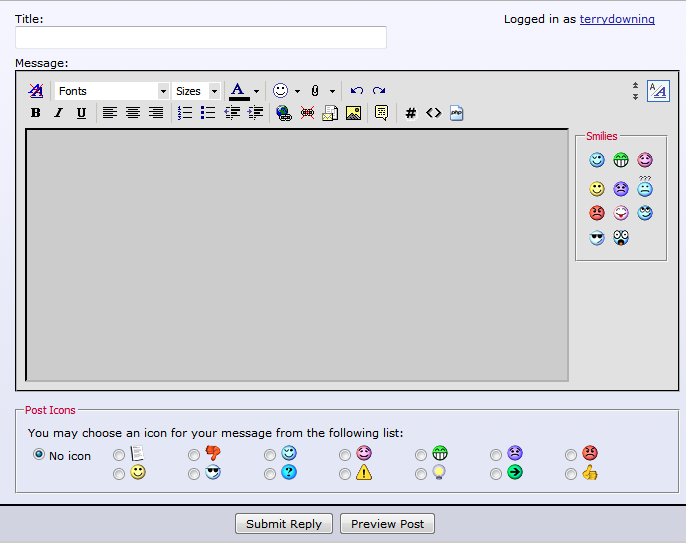Increase indent of text

coord(255,113)
